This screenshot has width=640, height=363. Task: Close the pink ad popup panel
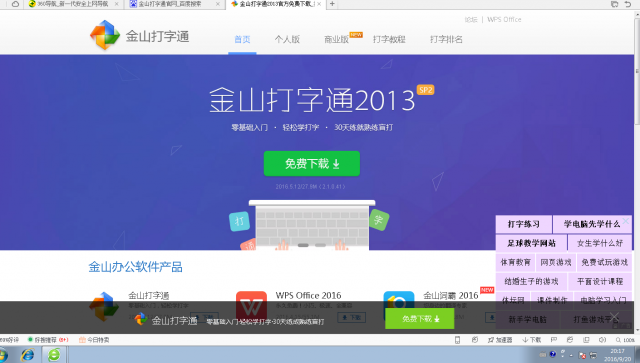[x=626, y=221]
